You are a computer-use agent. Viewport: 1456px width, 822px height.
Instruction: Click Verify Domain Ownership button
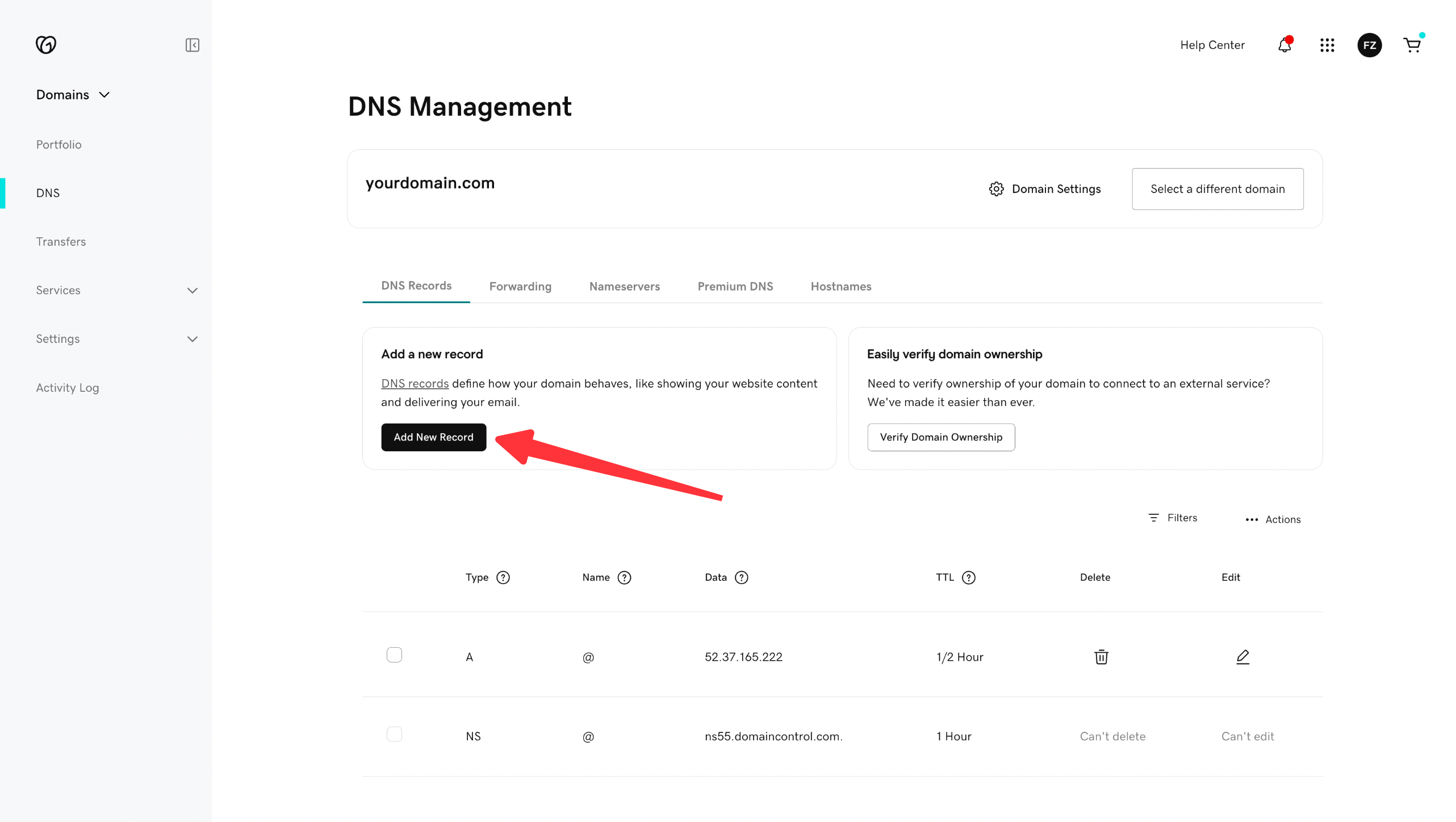[941, 437]
